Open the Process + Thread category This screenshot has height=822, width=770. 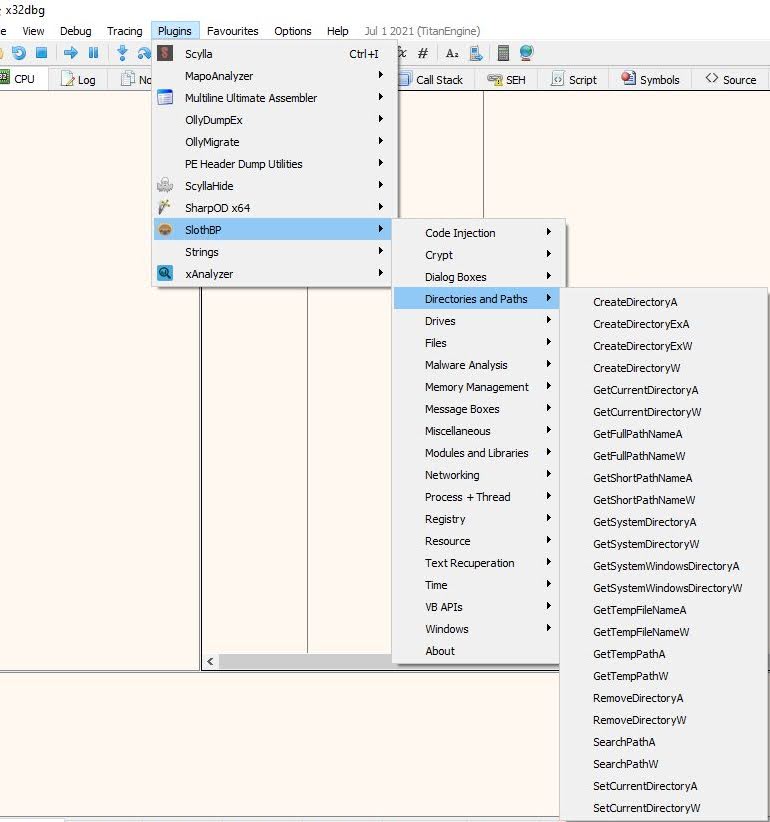click(476, 497)
